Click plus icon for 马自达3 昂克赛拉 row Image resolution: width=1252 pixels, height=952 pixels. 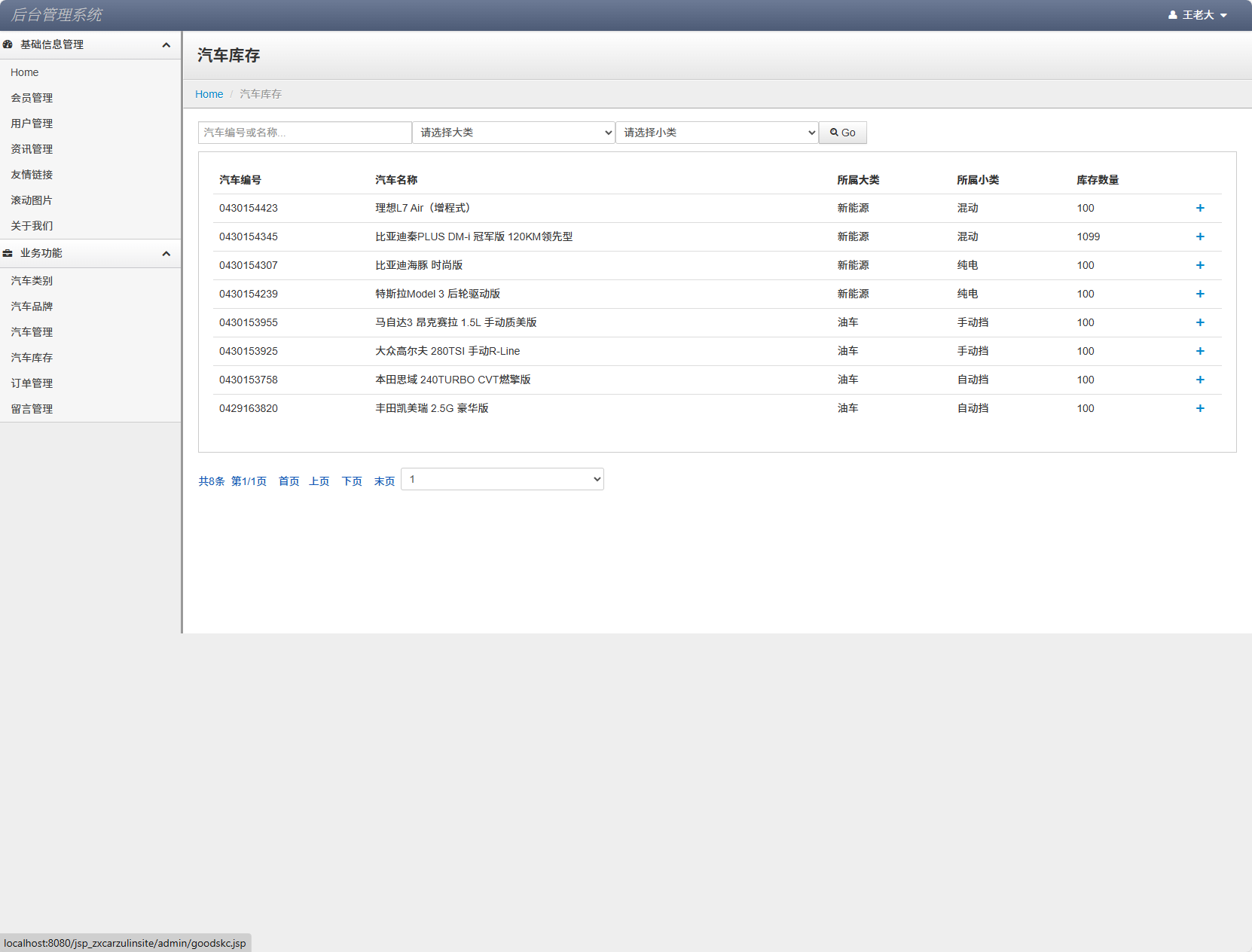(x=1200, y=322)
